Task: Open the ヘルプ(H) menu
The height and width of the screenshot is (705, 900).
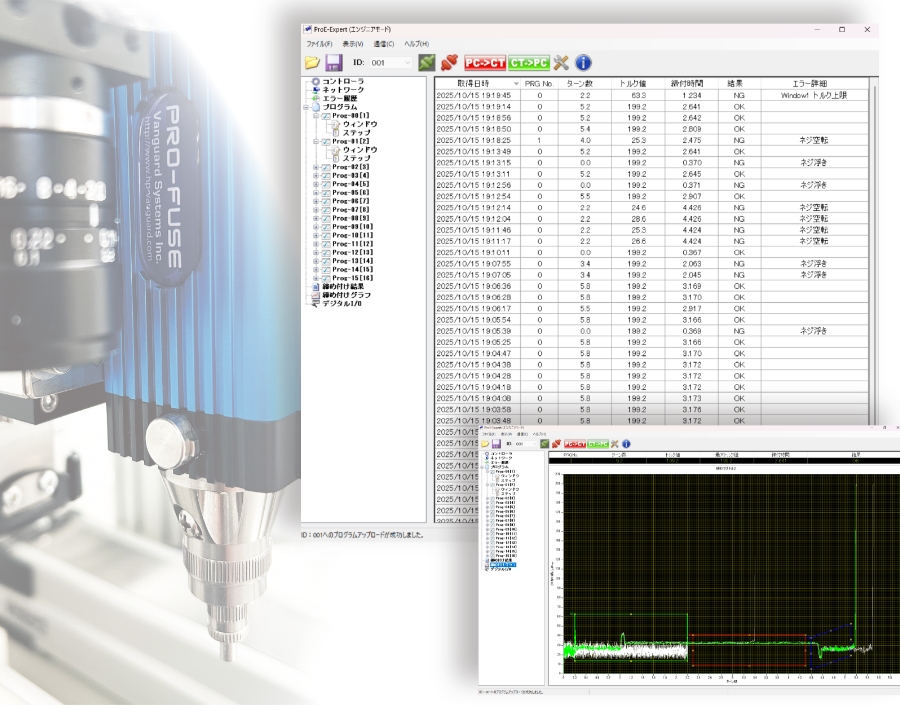Action: click(416, 44)
